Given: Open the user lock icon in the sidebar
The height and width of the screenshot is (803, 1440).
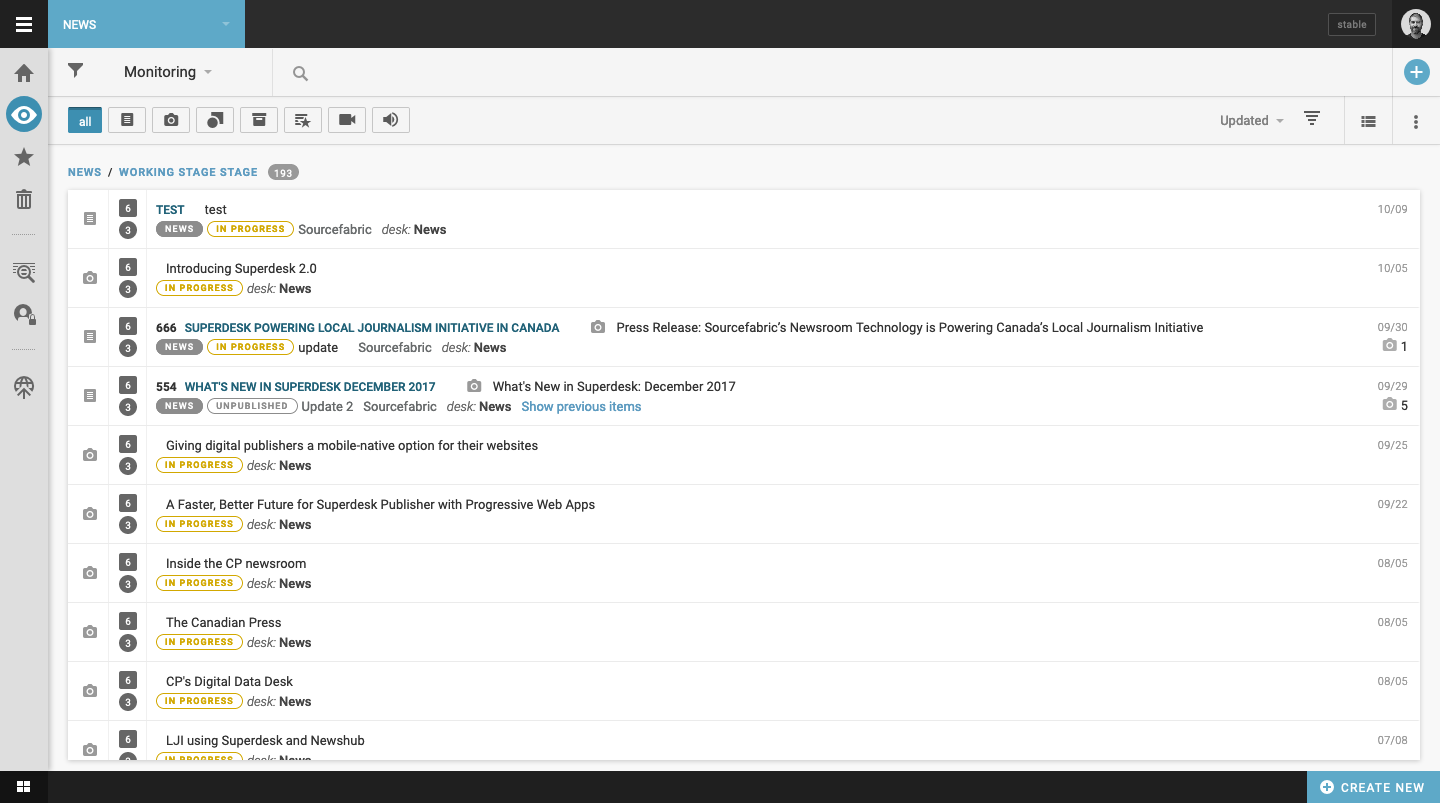Looking at the screenshot, I should pos(24,314).
